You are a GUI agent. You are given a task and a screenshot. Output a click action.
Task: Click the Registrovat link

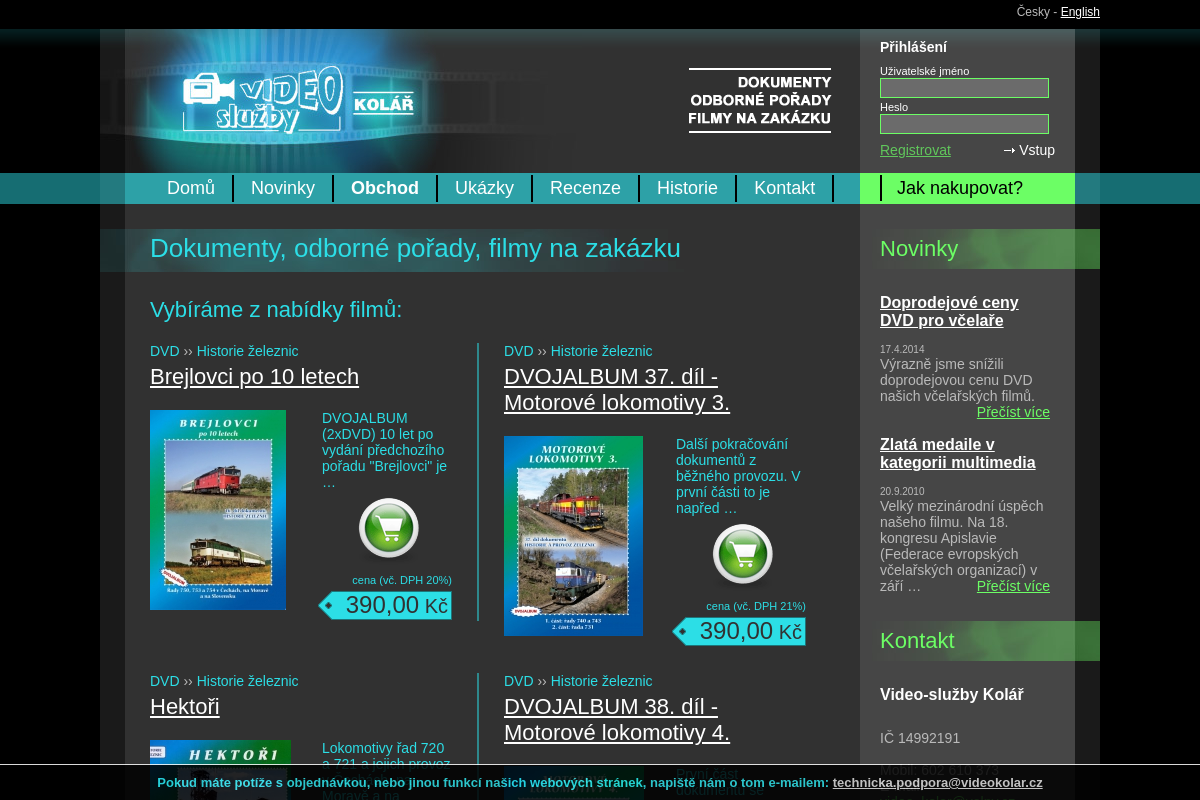(915, 150)
